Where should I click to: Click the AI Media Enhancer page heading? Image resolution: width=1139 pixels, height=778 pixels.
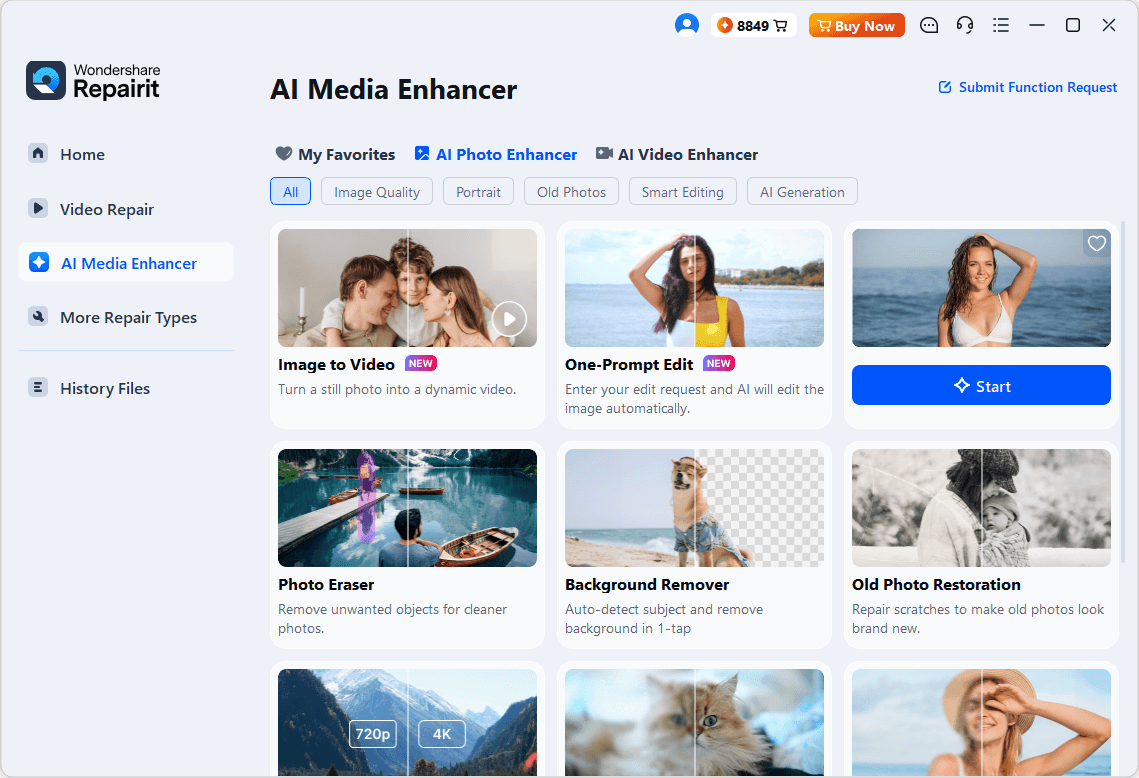393,89
